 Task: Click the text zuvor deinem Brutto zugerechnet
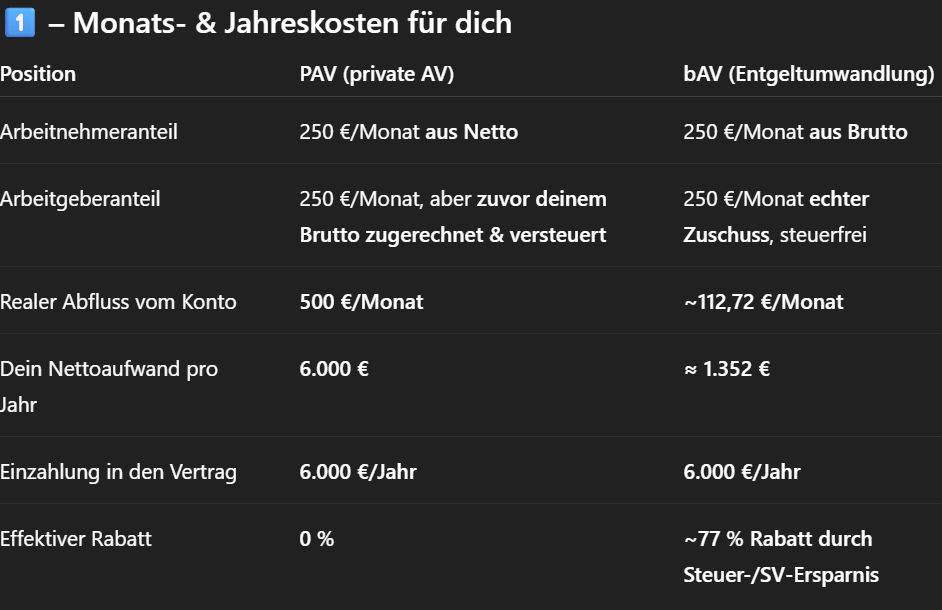click(453, 217)
